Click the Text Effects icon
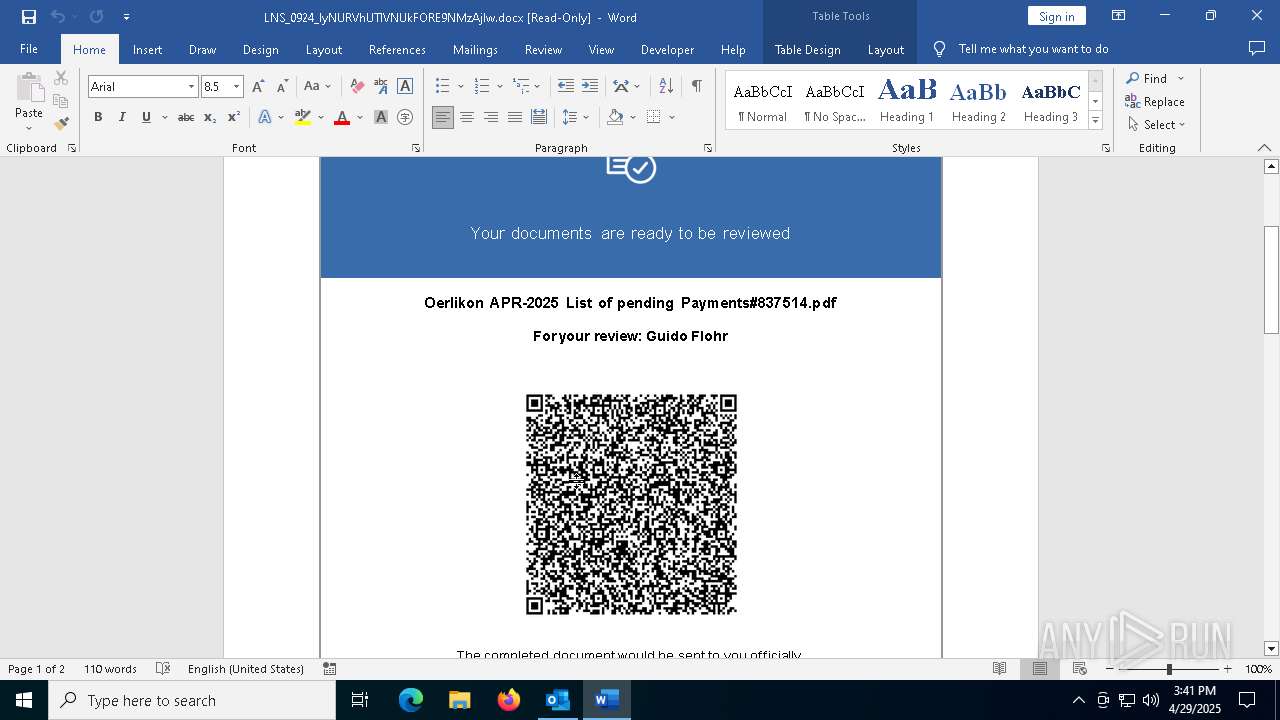 (265, 118)
